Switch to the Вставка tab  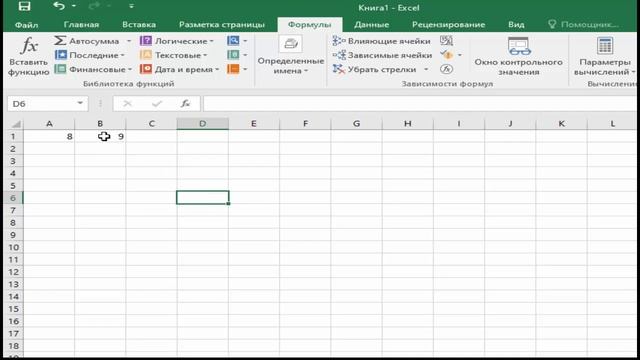139,24
